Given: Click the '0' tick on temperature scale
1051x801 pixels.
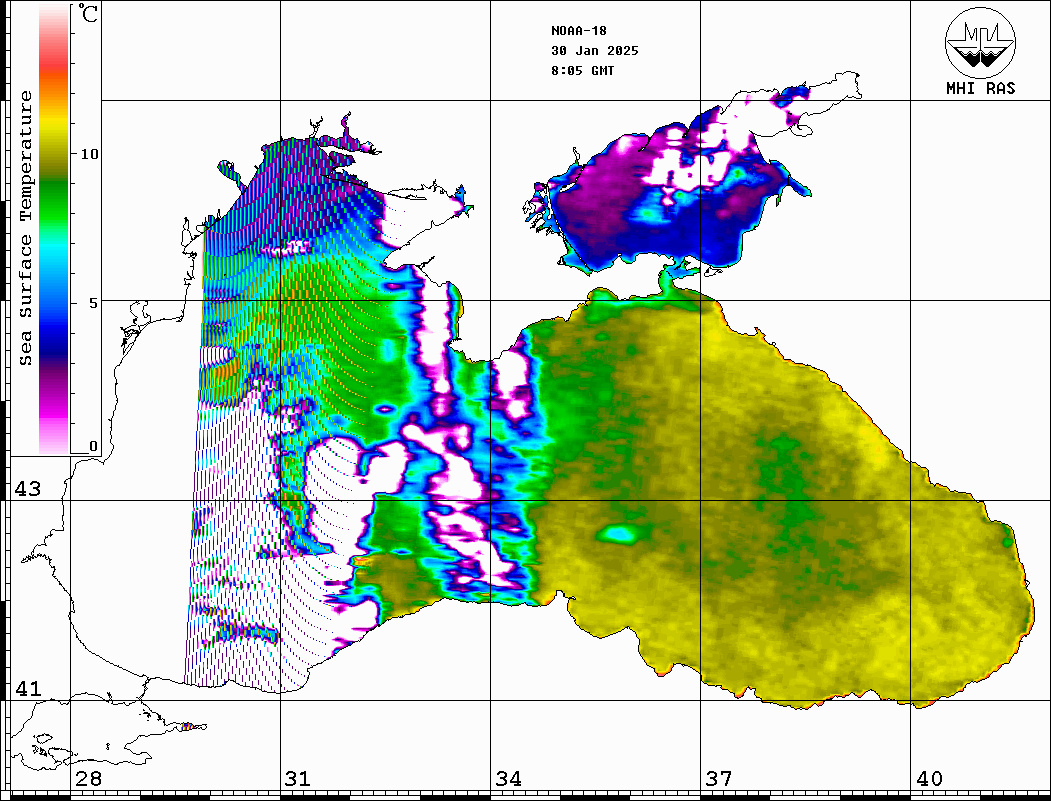Looking at the screenshot, I should (93, 446).
